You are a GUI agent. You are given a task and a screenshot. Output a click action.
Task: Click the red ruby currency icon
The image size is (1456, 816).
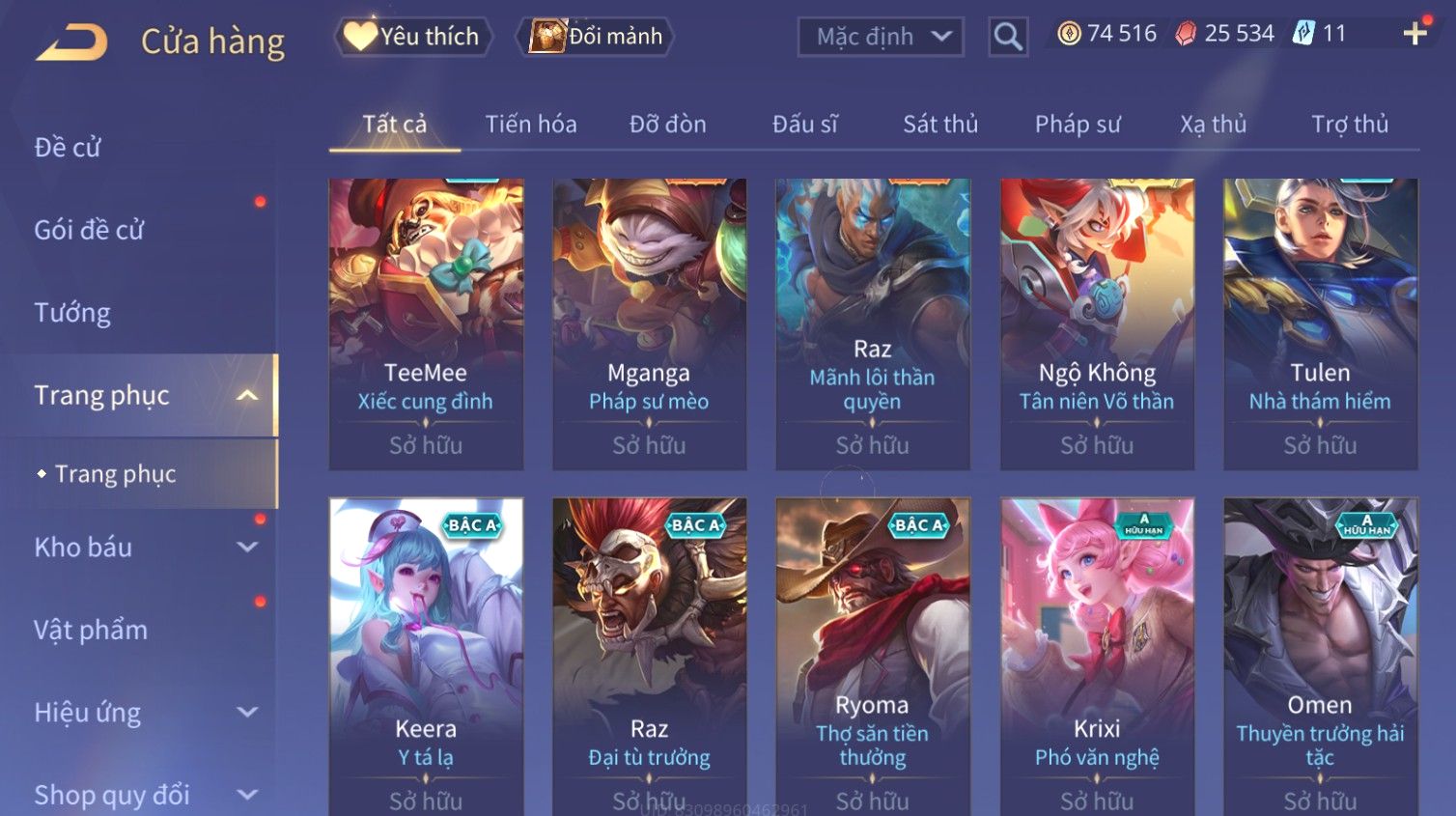(1186, 34)
